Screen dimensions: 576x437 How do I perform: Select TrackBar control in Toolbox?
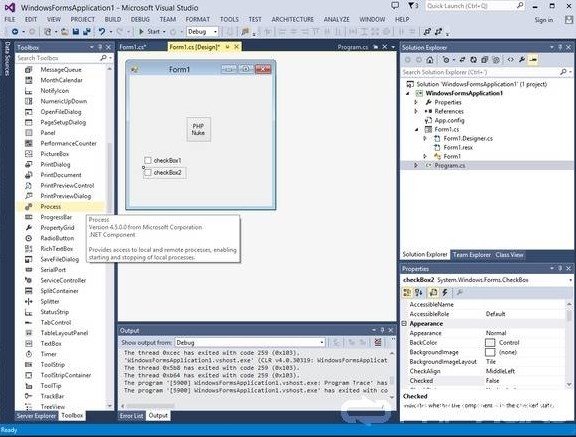pyautogui.click(x=52, y=397)
